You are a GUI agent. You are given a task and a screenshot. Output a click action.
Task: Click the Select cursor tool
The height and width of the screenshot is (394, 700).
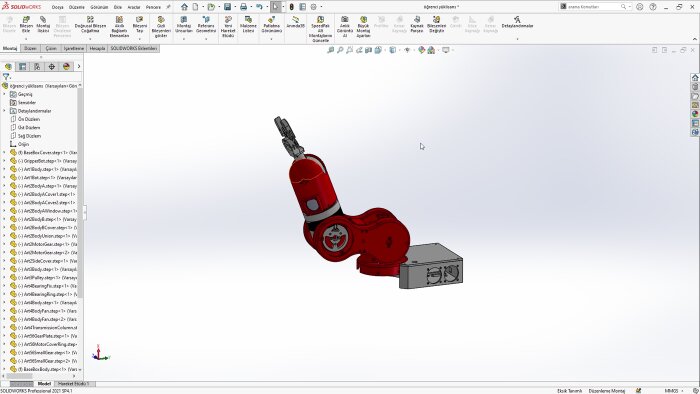[x=275, y=7]
